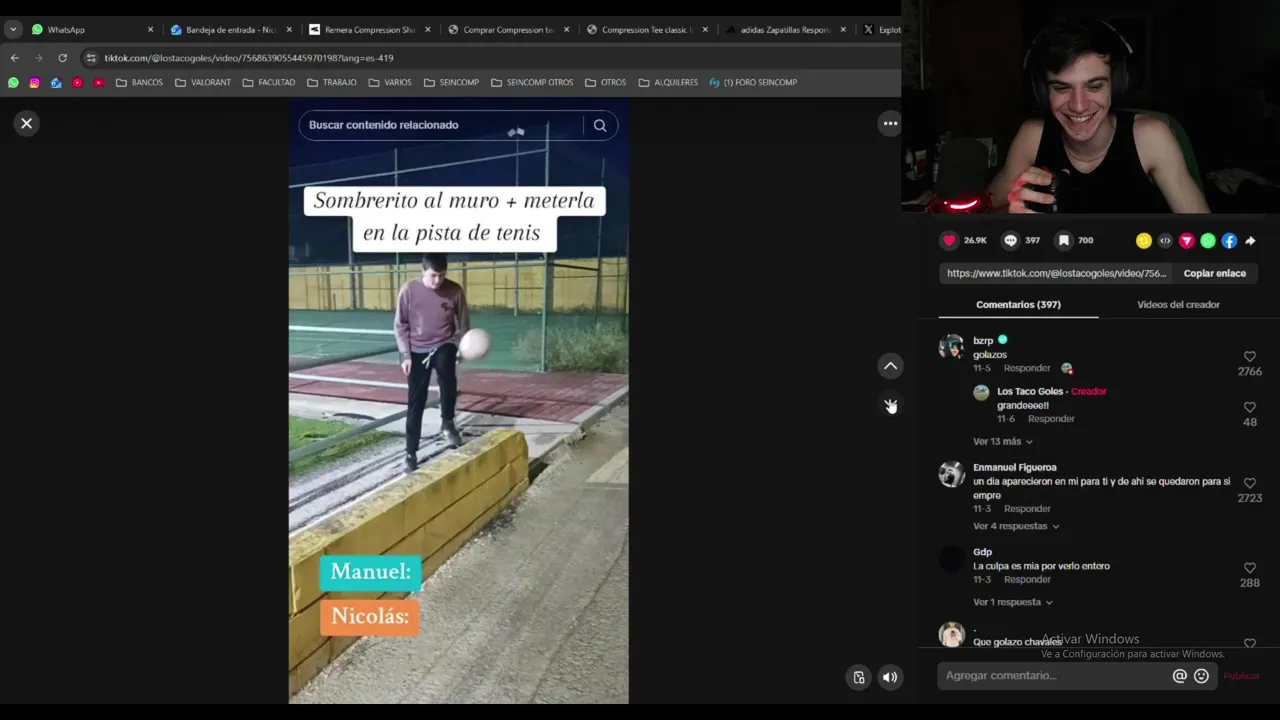
Task: Click Copiar enlace button
Action: point(1215,273)
